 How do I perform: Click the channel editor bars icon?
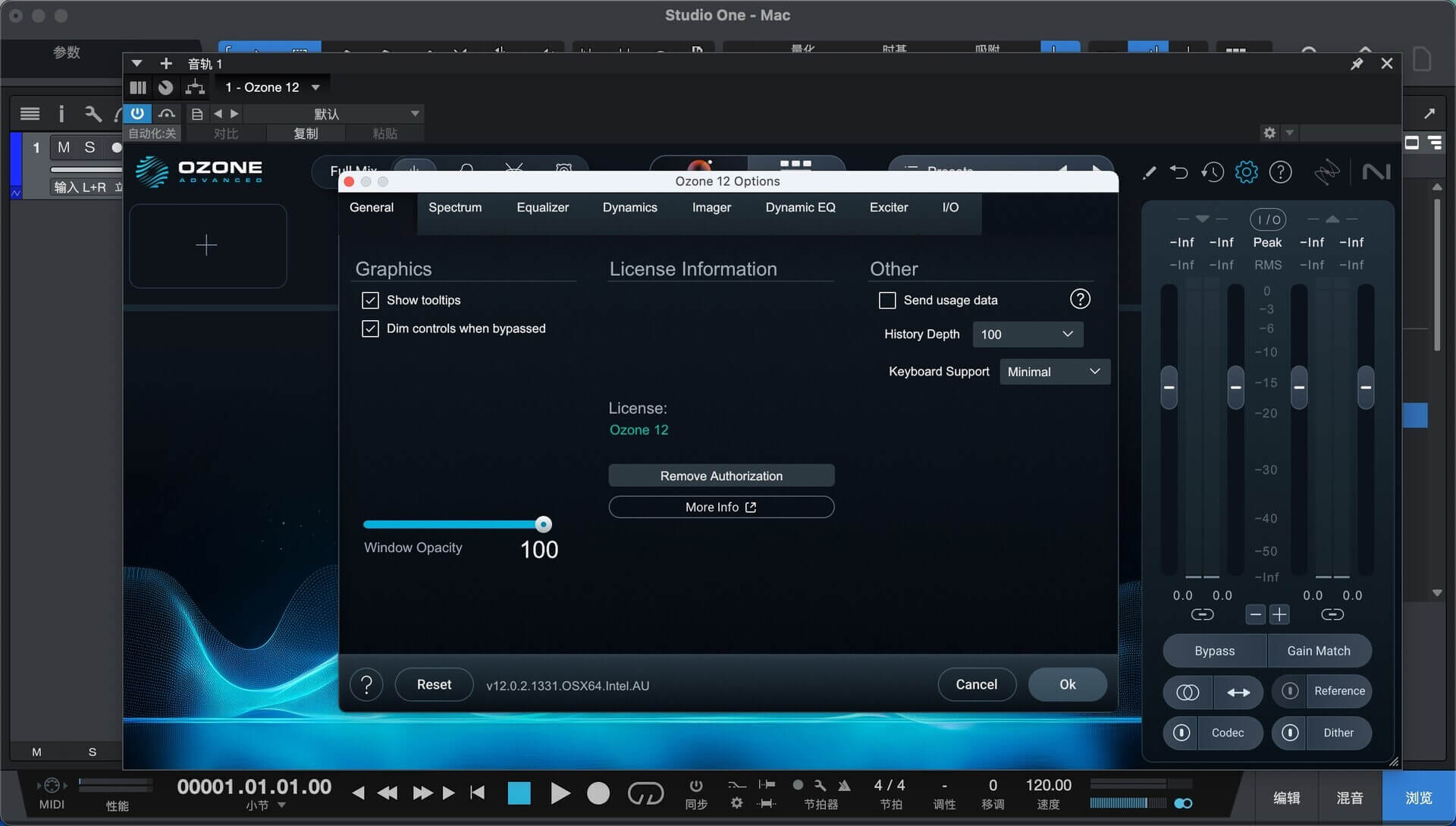[x=138, y=87]
